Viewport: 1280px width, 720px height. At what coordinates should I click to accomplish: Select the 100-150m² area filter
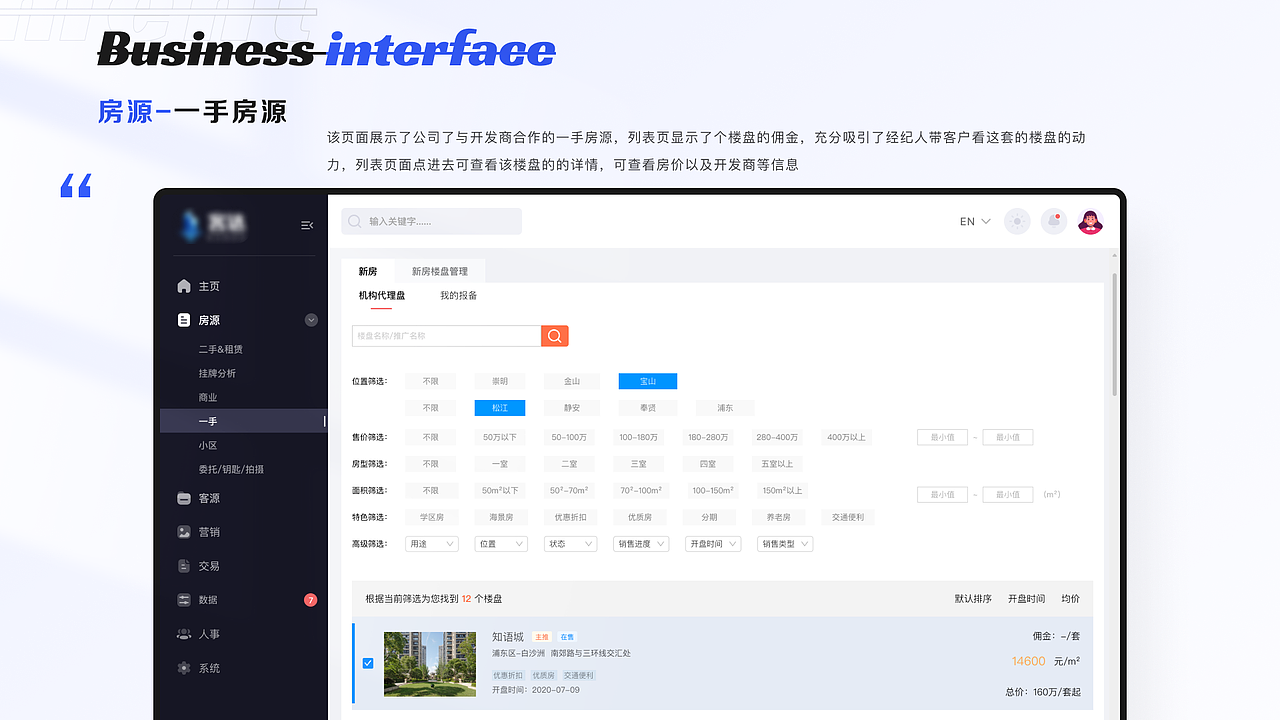(713, 491)
